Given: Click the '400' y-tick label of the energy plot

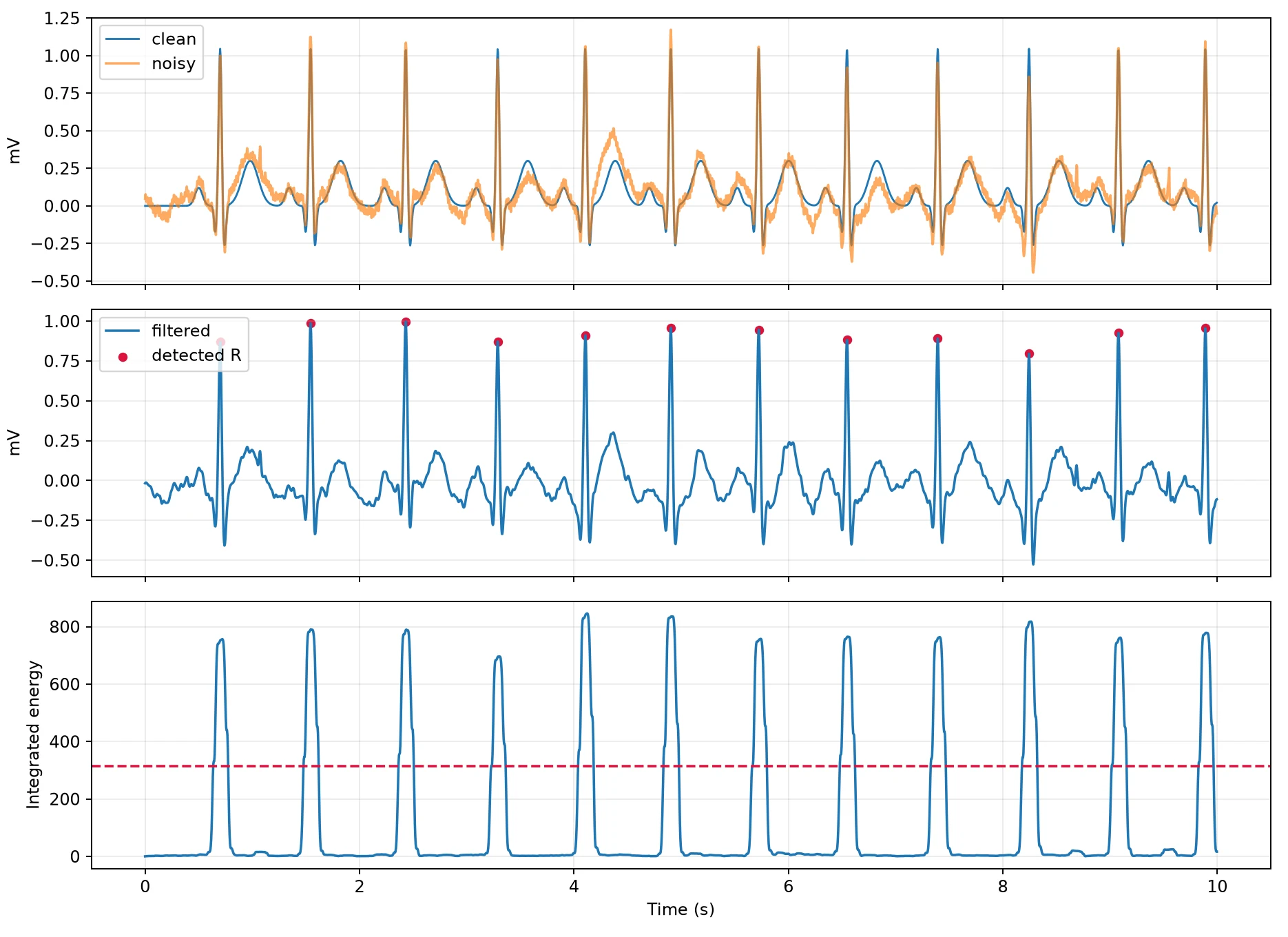Looking at the screenshot, I should pyautogui.click(x=65, y=742).
